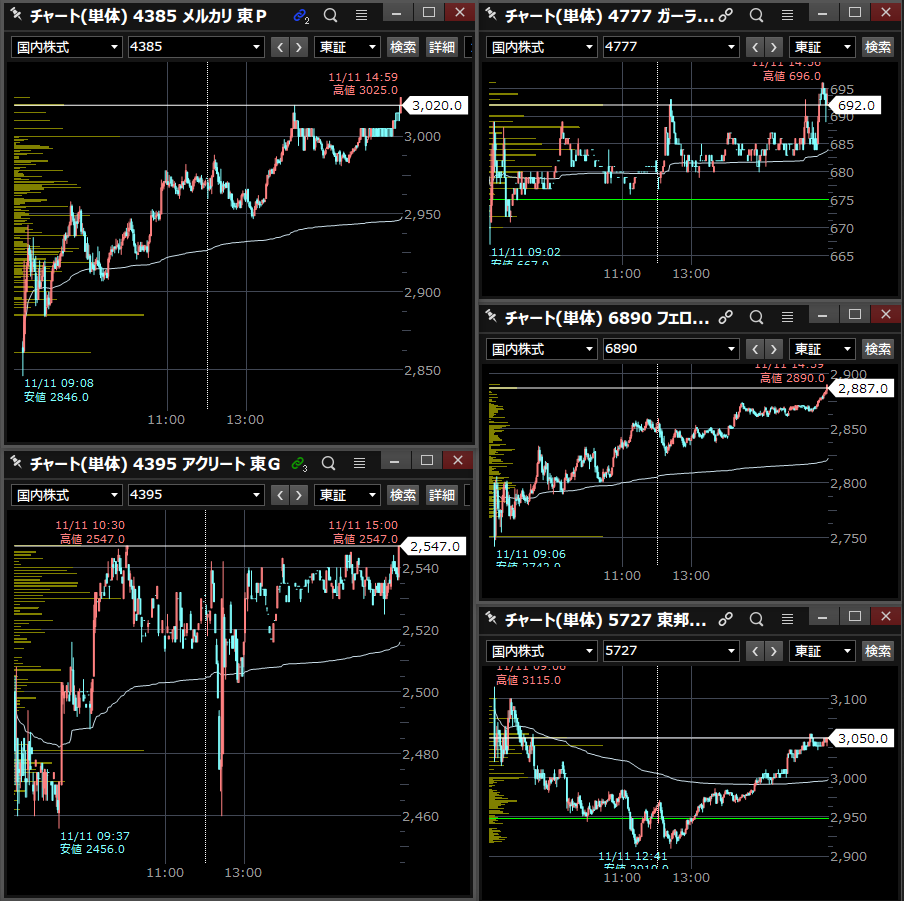Click the chain link icon in the 6890 chart

point(727,318)
